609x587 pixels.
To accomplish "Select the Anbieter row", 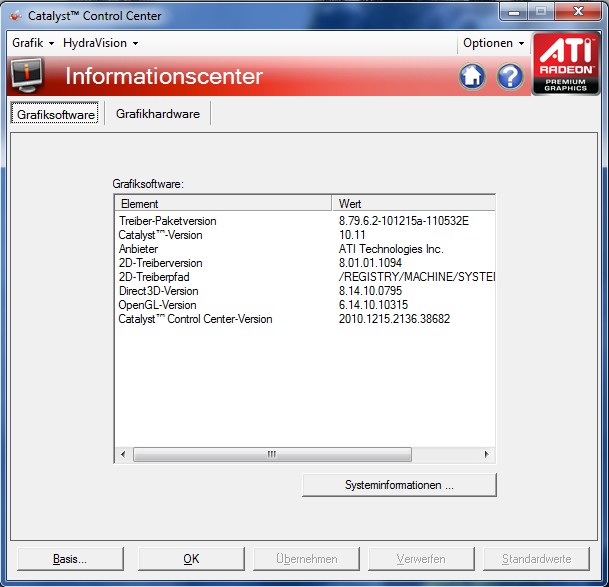I will tap(305, 249).
